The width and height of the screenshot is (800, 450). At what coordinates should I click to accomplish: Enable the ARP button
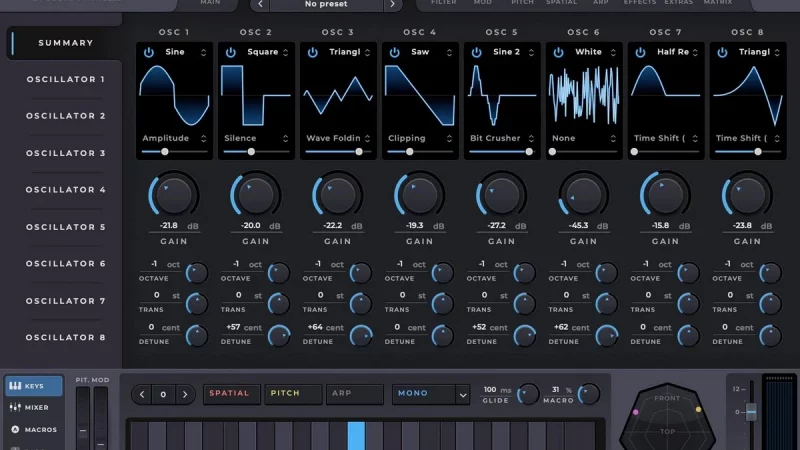tap(354, 394)
